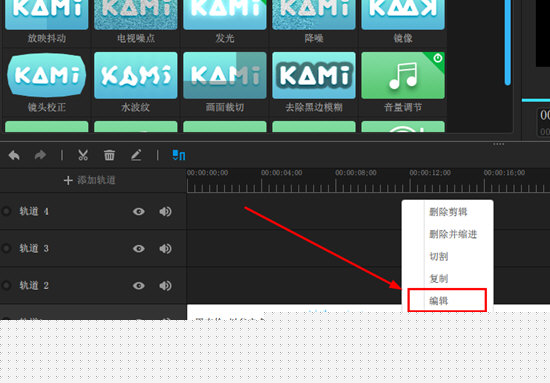This screenshot has height=383, width=550.
Task: Mute the speaker on 轨道 2
Action: [x=165, y=286]
